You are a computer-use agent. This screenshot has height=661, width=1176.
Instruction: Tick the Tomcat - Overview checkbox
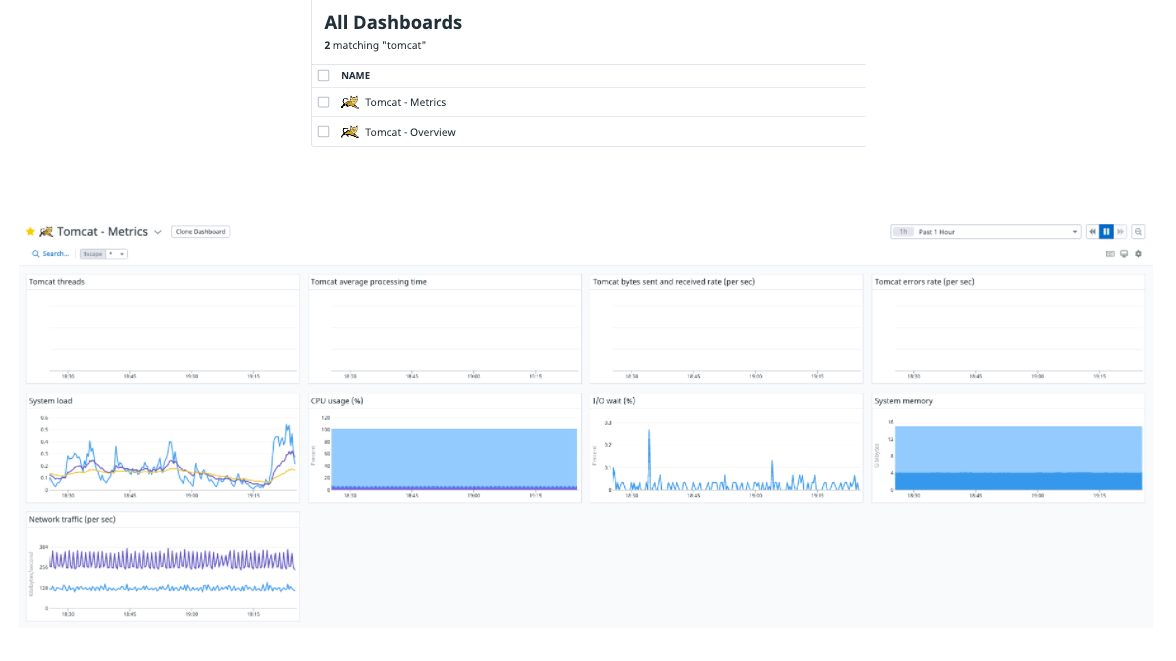323,131
